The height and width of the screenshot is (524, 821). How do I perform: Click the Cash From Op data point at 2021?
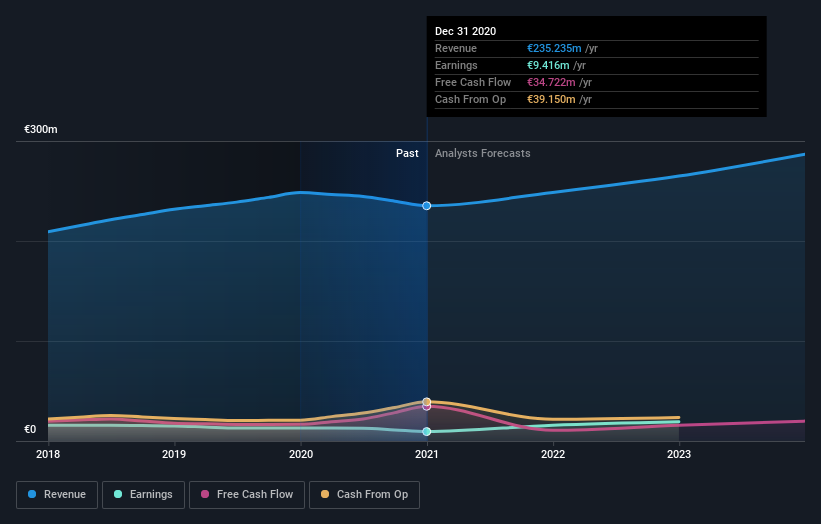(x=427, y=402)
